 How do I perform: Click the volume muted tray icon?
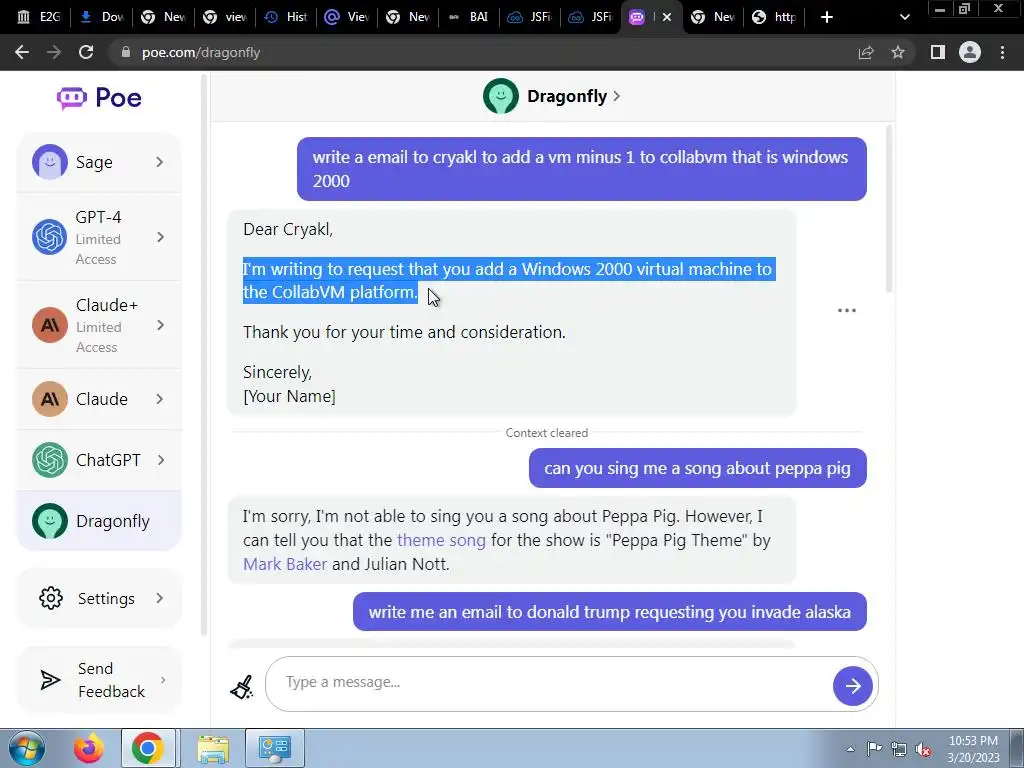tap(923, 749)
